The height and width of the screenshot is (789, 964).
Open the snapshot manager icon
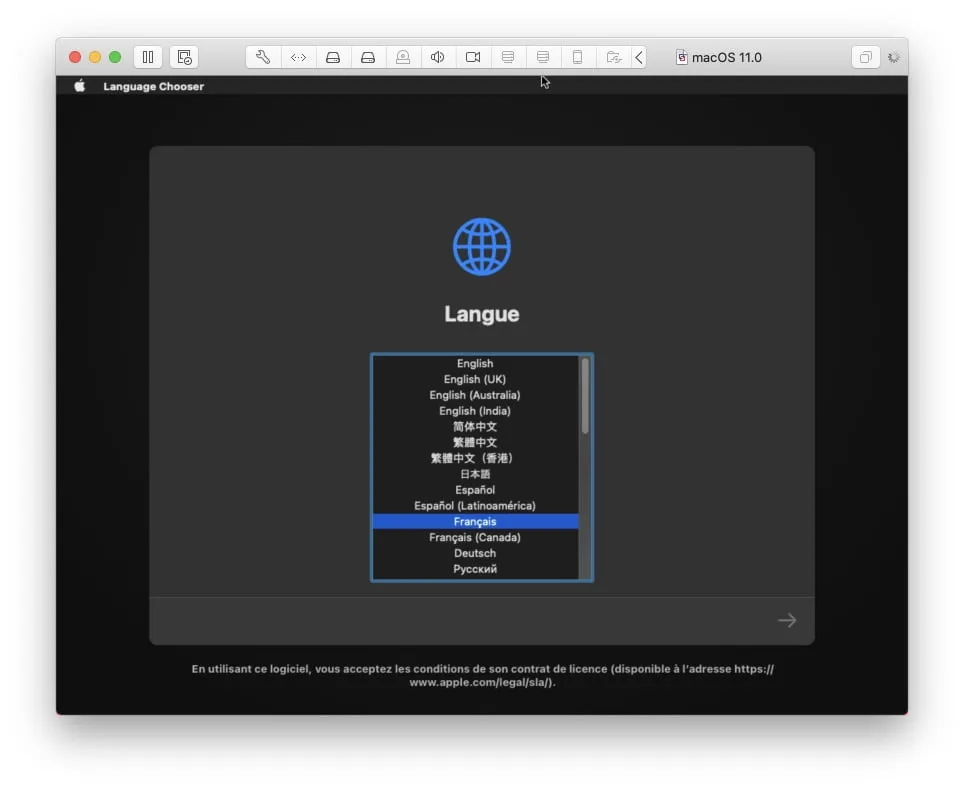tap(184, 57)
